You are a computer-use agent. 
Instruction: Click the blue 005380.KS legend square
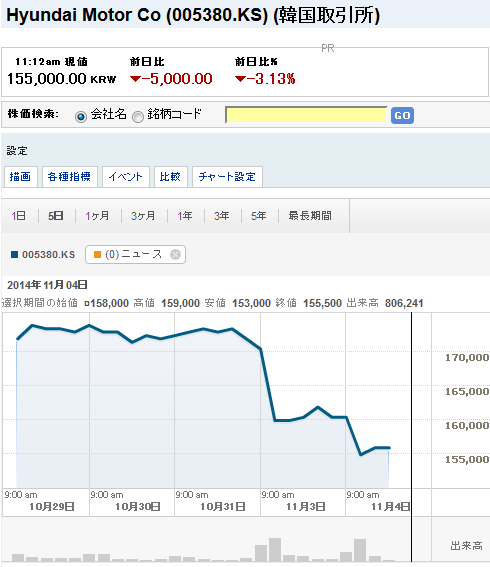14,255
